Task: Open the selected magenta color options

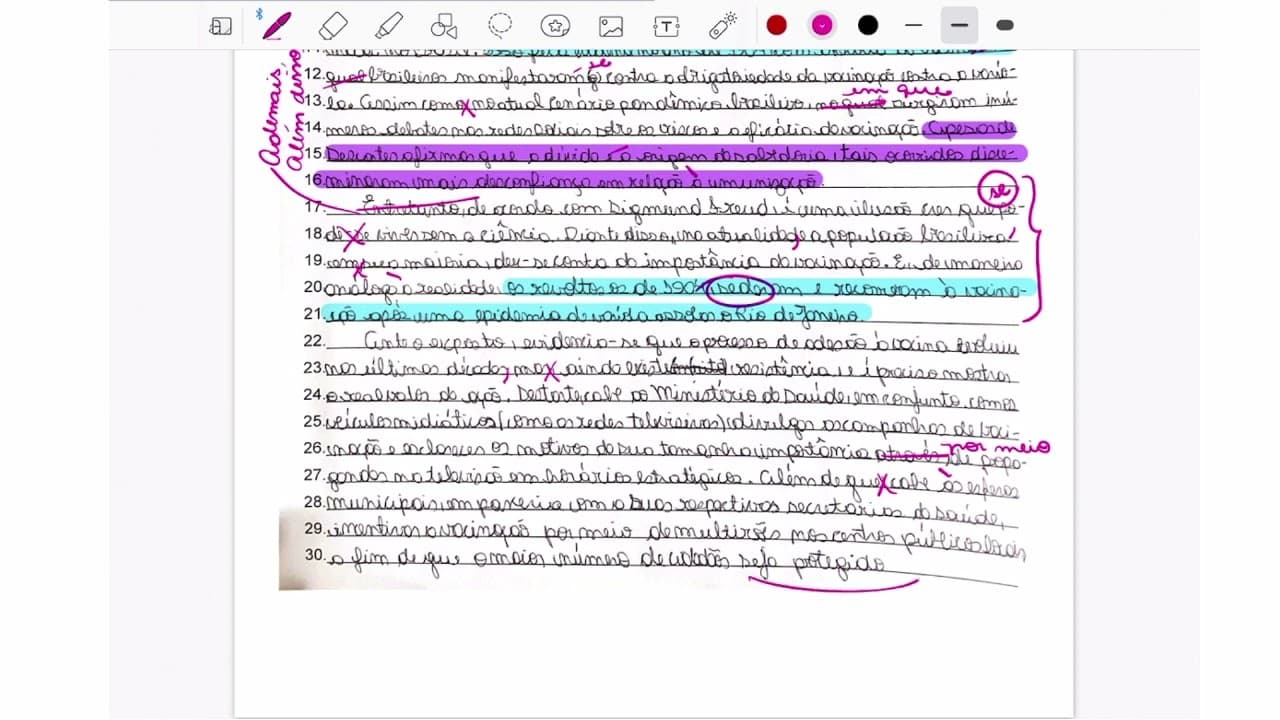Action: [x=822, y=25]
